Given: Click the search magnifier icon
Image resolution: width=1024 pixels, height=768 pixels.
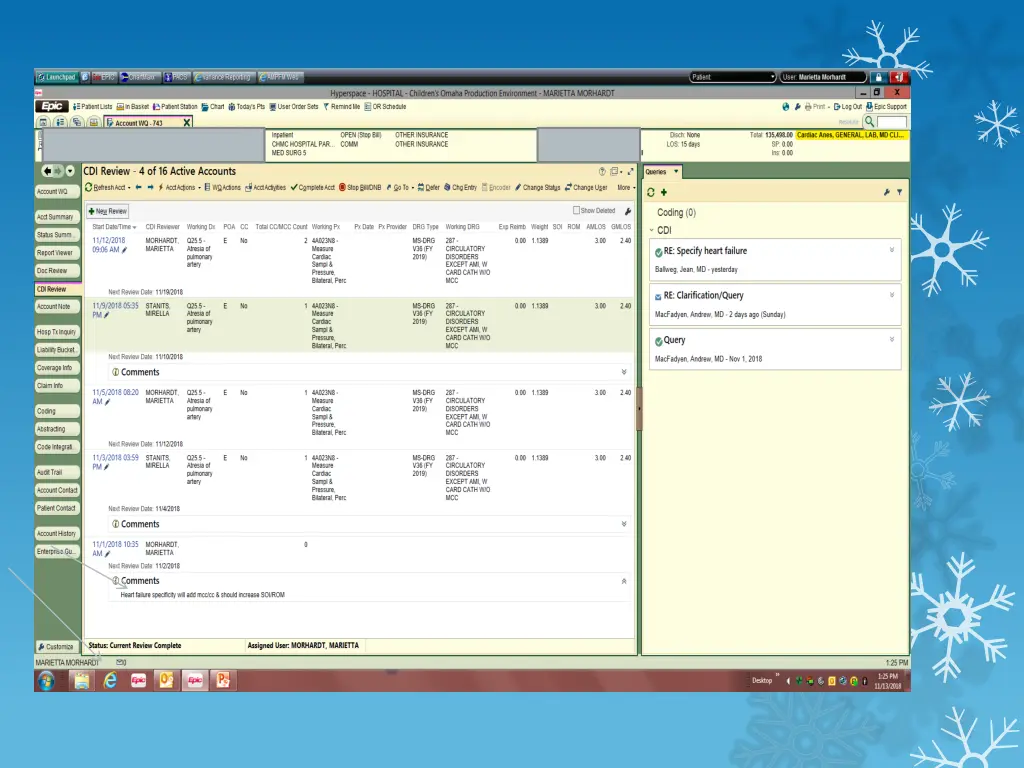Looking at the screenshot, I should coord(869,121).
